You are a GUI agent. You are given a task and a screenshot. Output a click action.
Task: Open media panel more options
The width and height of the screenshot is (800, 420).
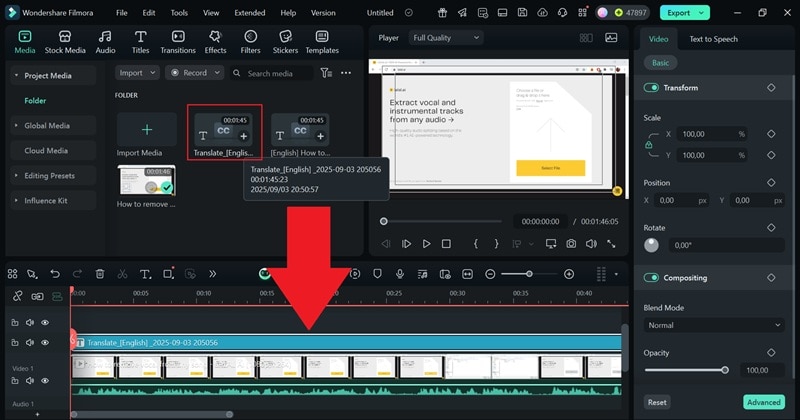pos(346,73)
